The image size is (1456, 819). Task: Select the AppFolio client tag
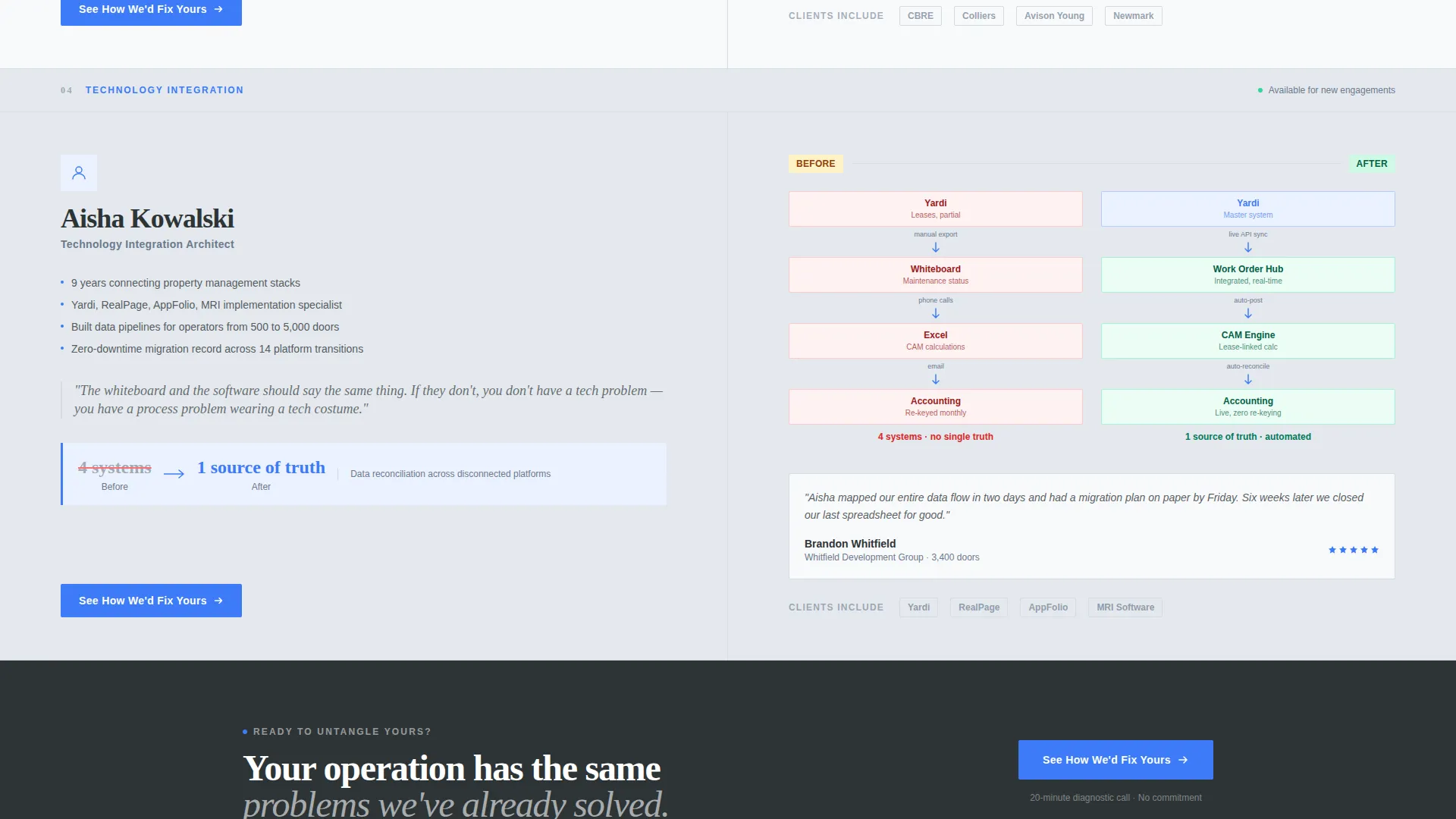pyautogui.click(x=1048, y=607)
